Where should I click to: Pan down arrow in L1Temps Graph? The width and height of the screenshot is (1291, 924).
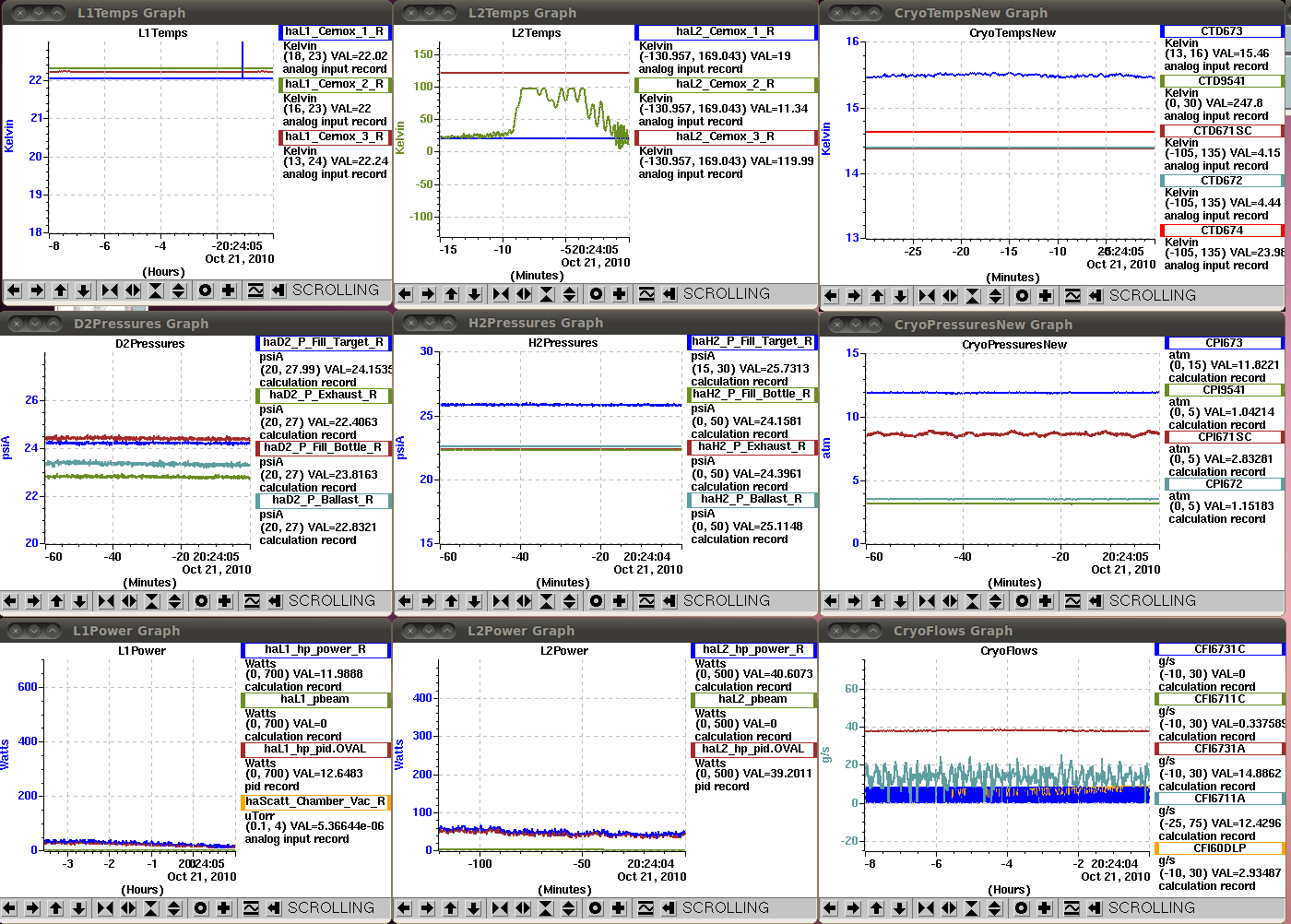[x=83, y=290]
